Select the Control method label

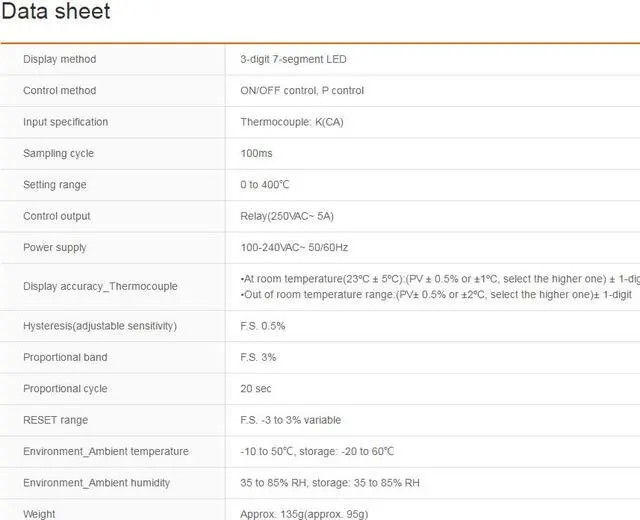60,91
